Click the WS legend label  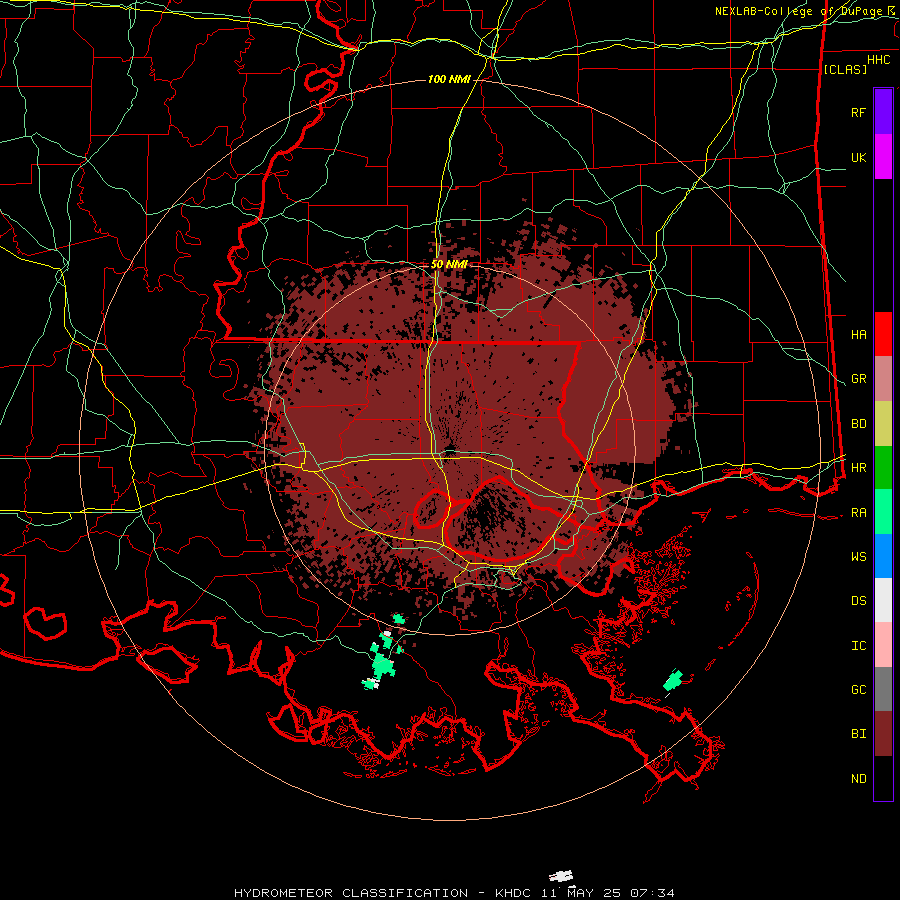click(858, 556)
